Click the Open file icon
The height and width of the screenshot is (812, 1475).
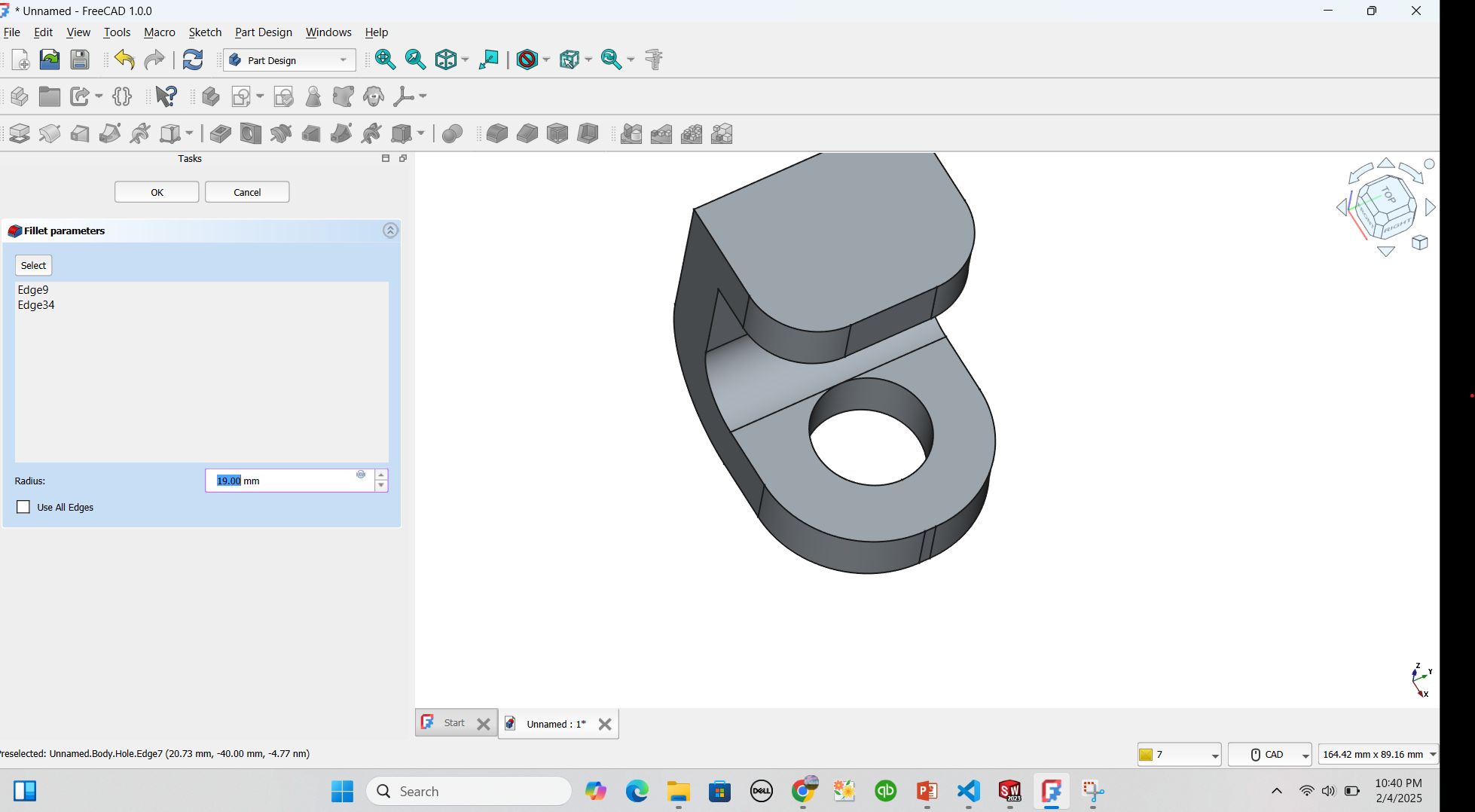(50, 60)
